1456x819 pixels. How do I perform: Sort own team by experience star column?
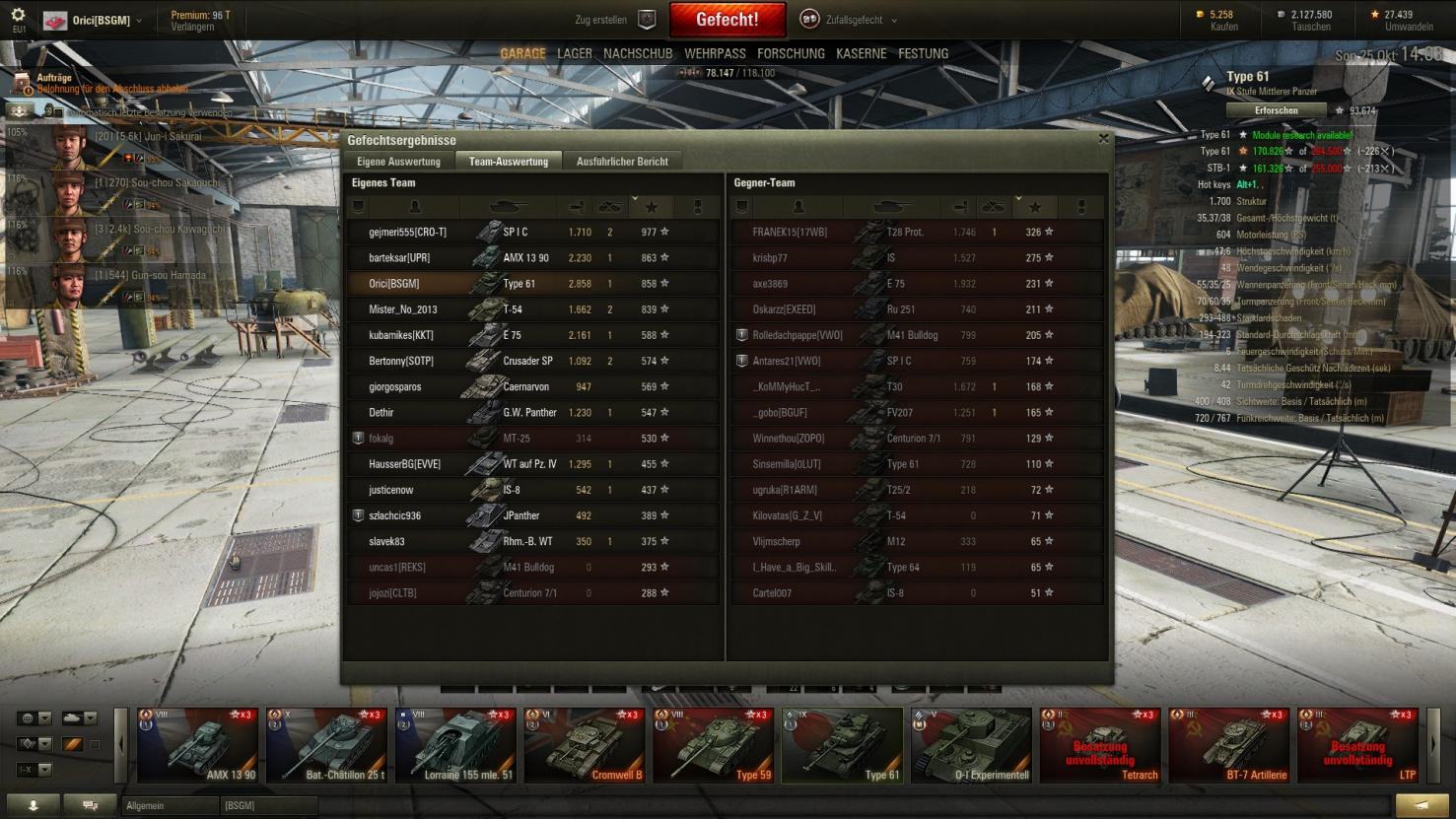pyautogui.click(x=652, y=207)
